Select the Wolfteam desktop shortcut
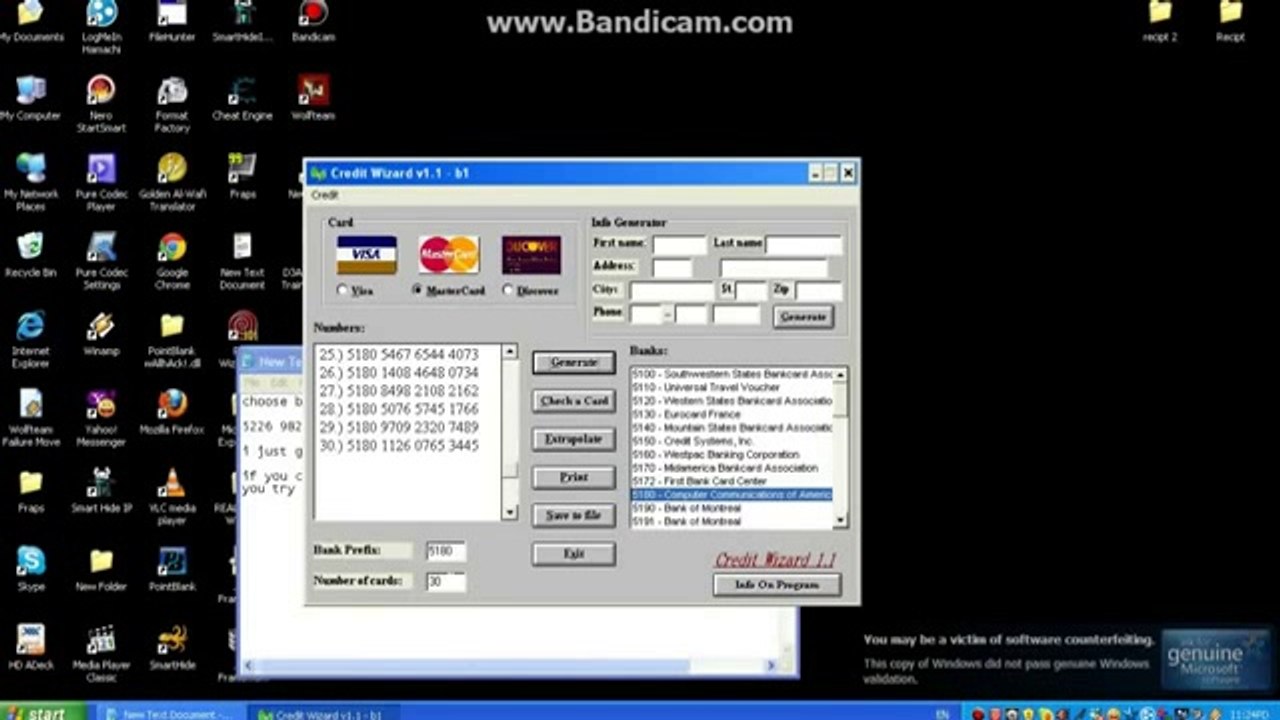 313,98
